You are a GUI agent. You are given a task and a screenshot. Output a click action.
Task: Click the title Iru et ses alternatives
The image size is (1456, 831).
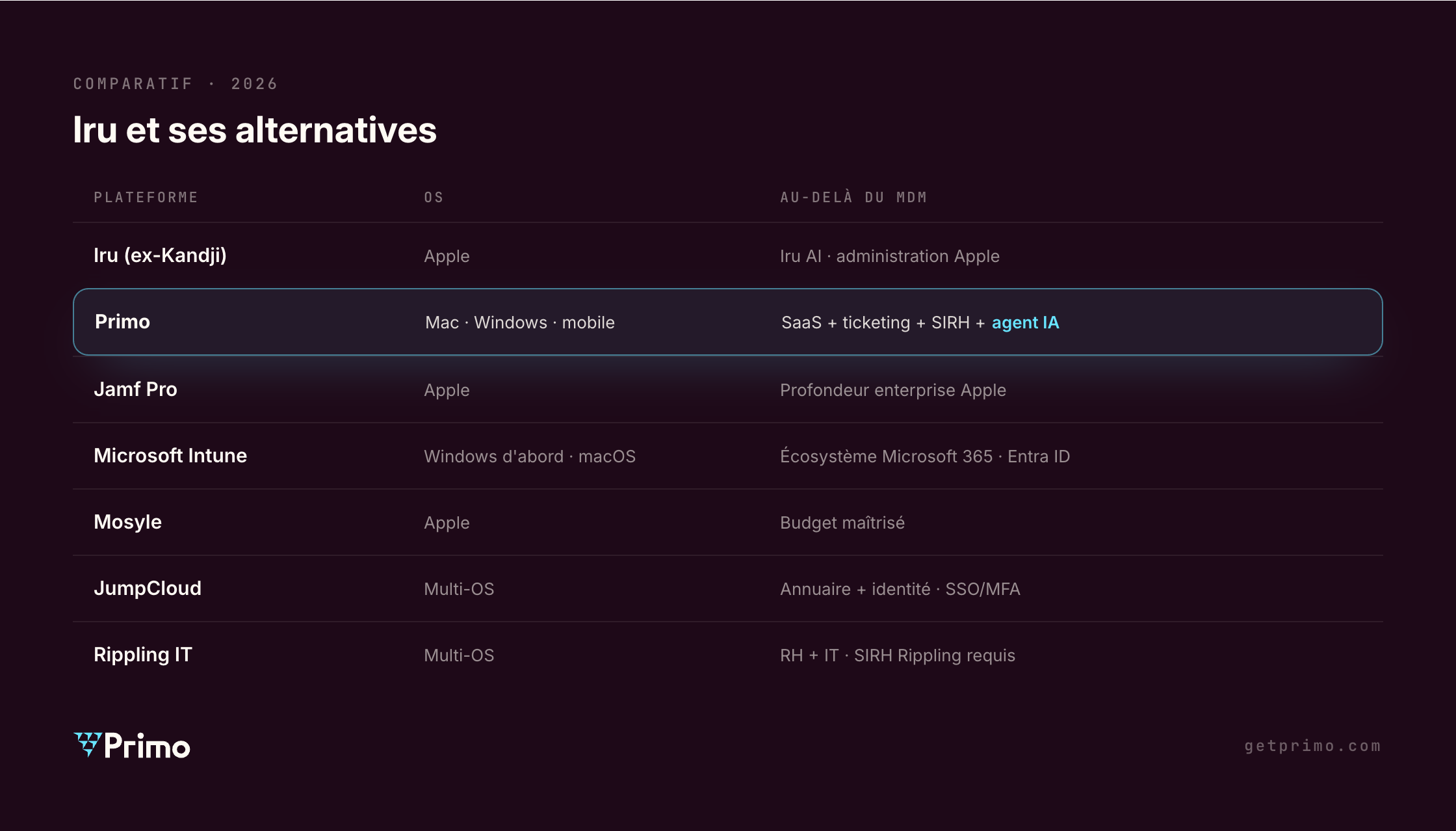click(255, 130)
